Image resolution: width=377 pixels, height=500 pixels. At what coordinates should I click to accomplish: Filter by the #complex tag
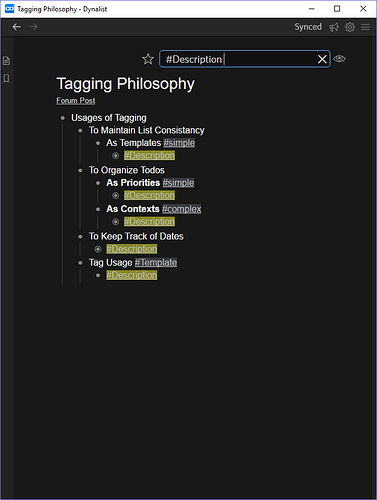[x=182, y=209]
